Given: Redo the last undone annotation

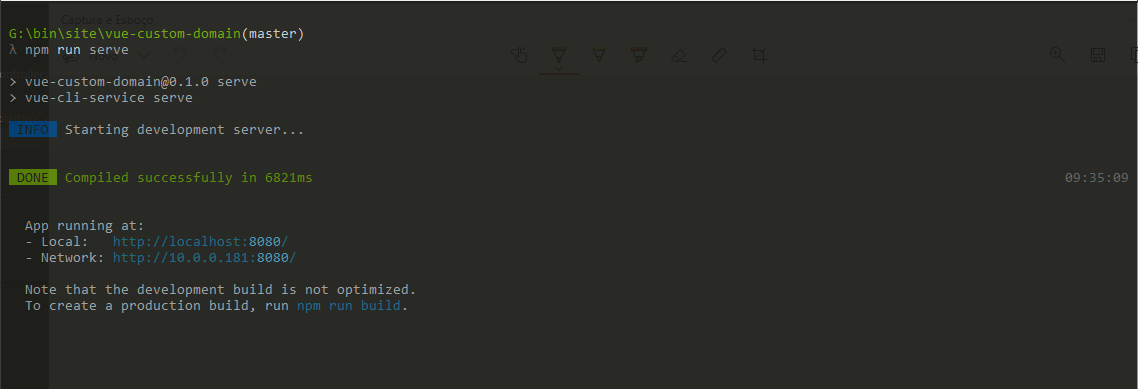Looking at the screenshot, I should (x=219, y=53).
